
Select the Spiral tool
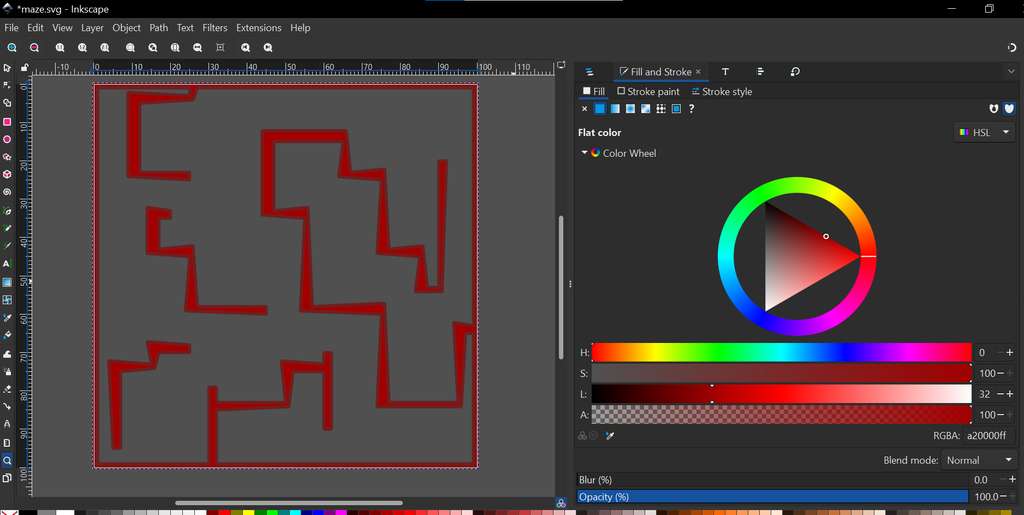7,193
